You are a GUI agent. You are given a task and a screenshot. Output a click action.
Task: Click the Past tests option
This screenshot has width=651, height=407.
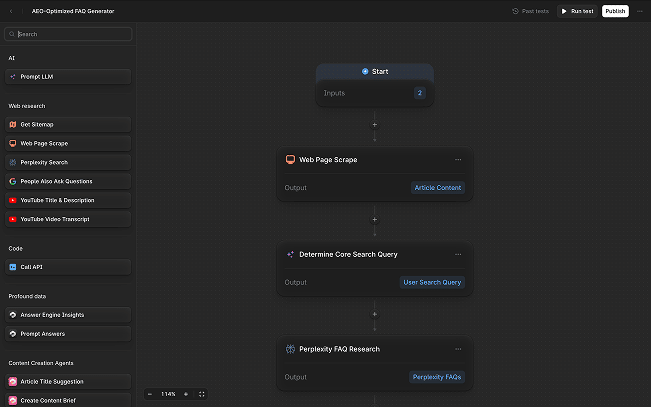tap(530, 11)
